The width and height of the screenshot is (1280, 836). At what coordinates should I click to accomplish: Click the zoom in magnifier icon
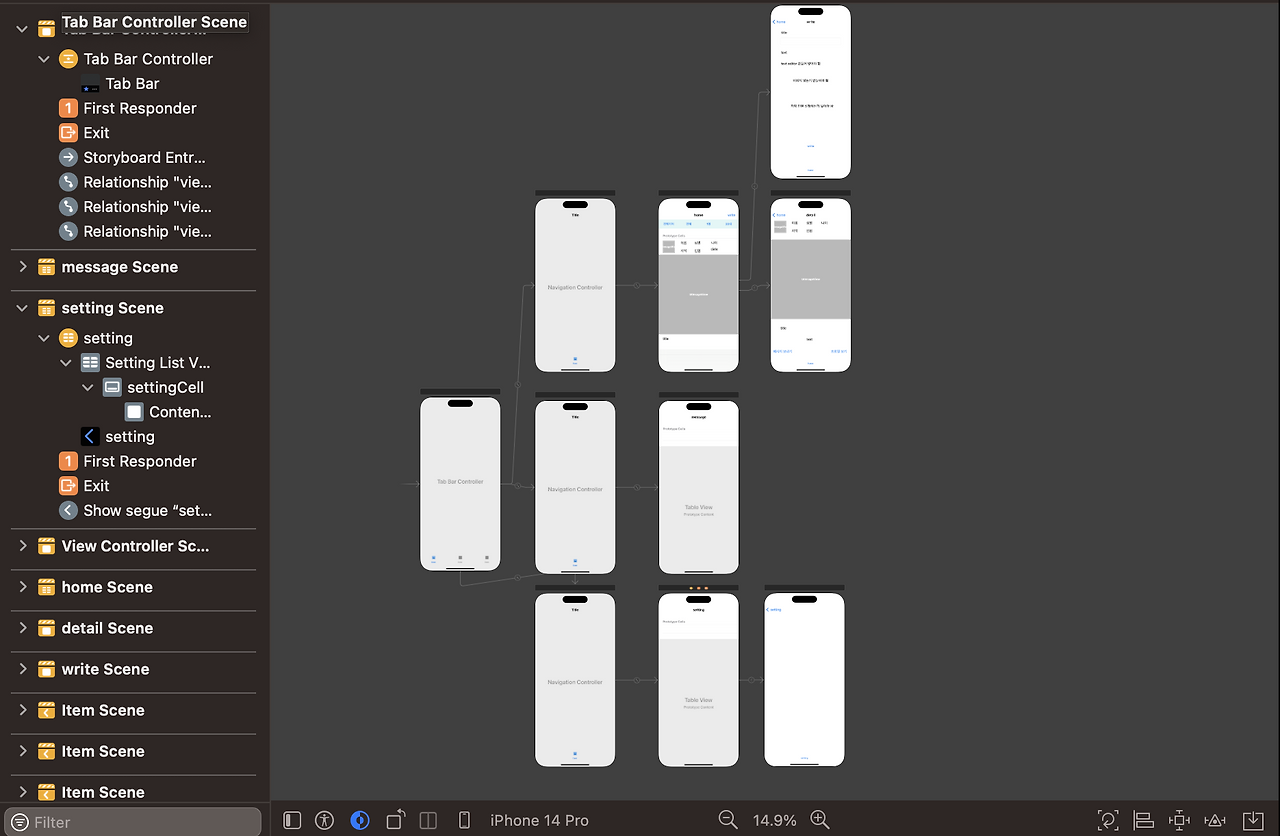pyautogui.click(x=820, y=819)
